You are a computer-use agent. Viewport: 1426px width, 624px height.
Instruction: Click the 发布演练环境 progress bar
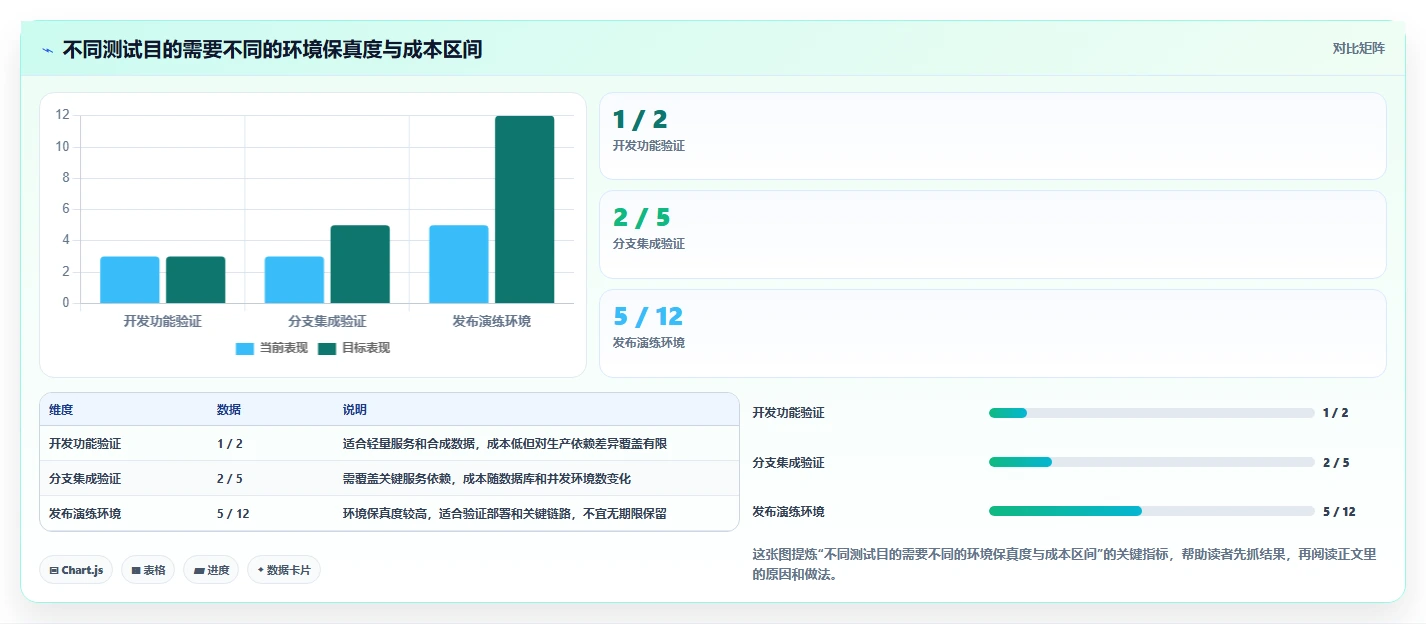(1151, 511)
